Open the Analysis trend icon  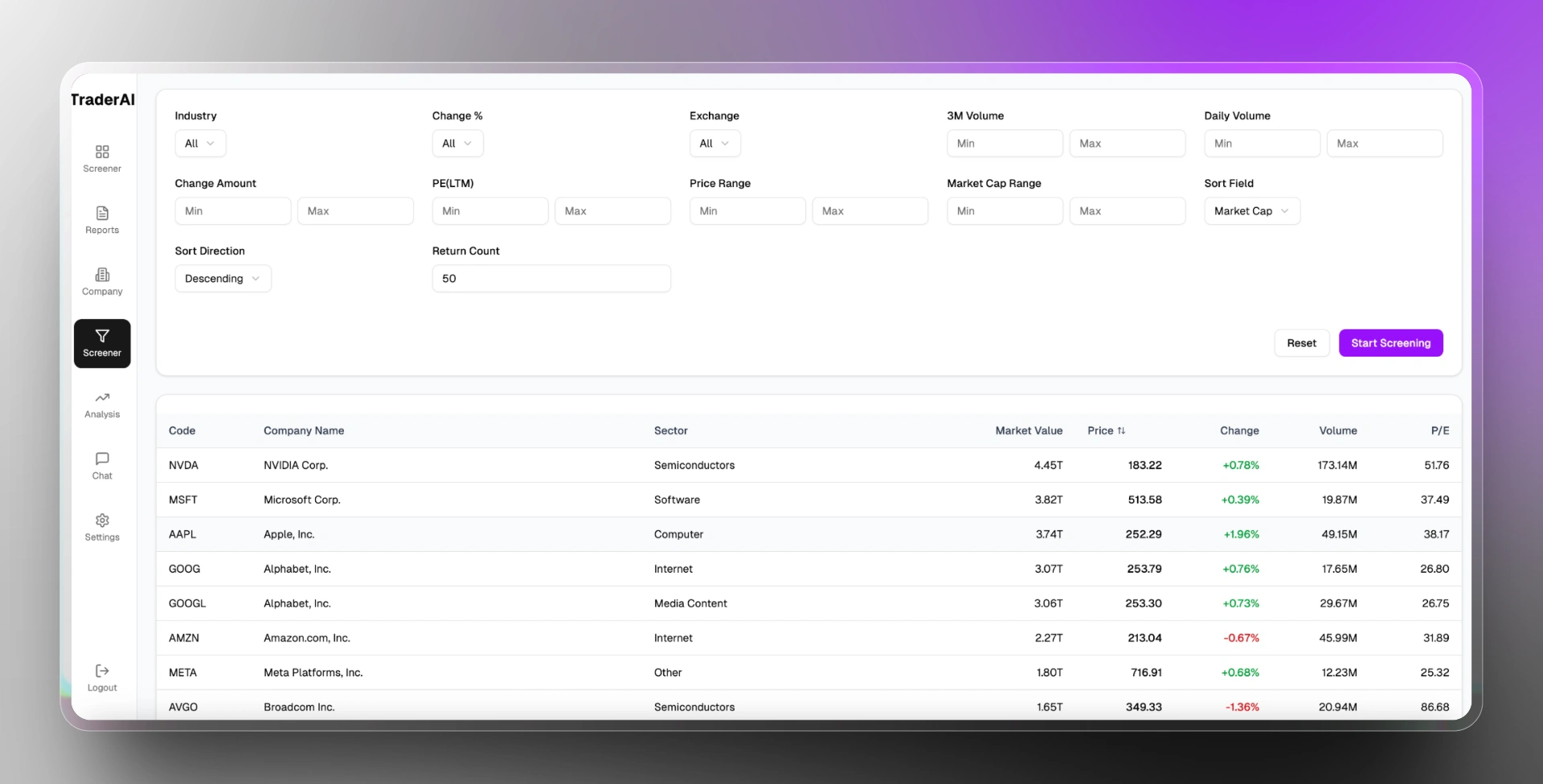click(102, 398)
